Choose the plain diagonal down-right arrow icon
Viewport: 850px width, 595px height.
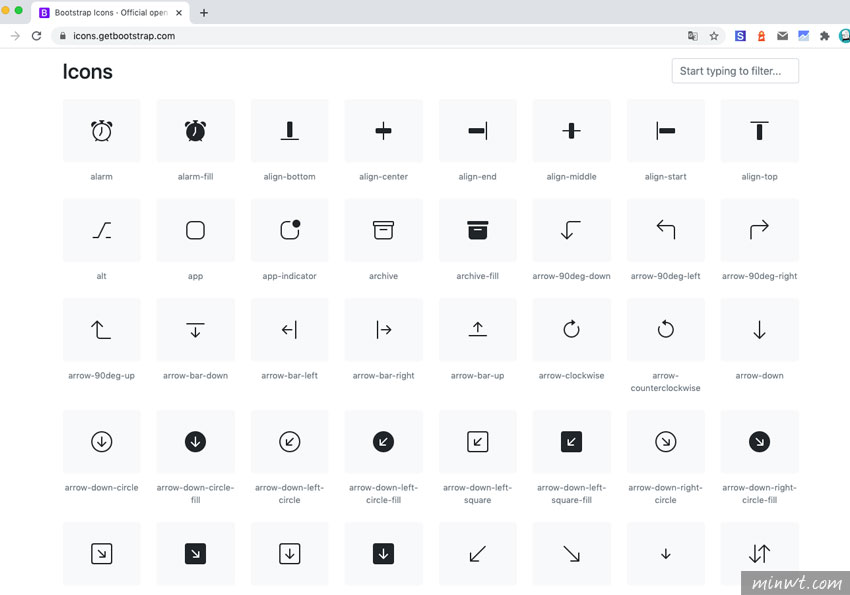click(571, 554)
